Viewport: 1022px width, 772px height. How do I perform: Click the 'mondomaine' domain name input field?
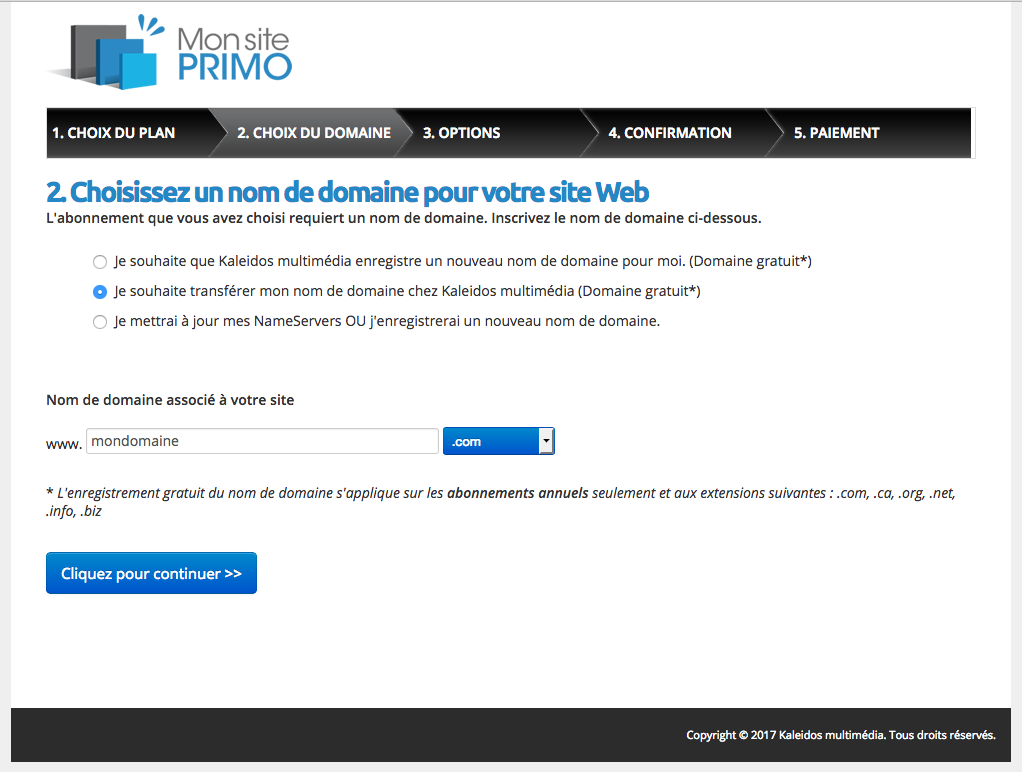262,441
